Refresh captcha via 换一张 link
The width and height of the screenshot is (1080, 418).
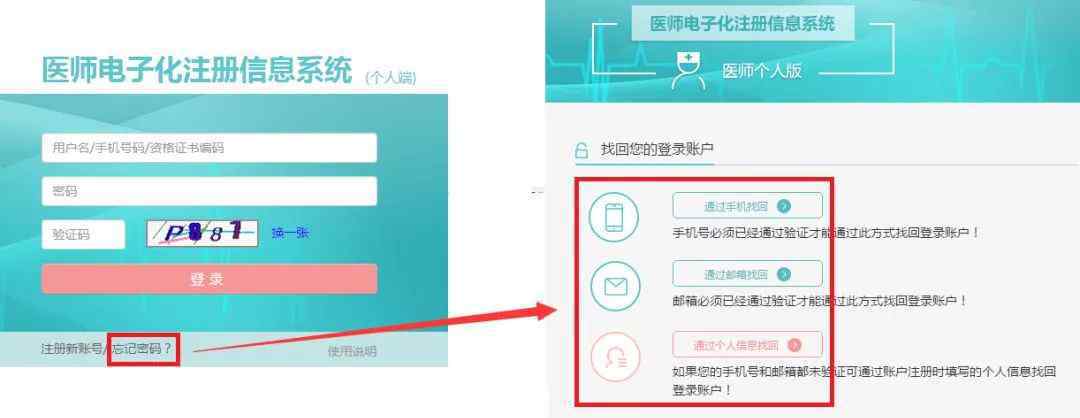[290, 233]
